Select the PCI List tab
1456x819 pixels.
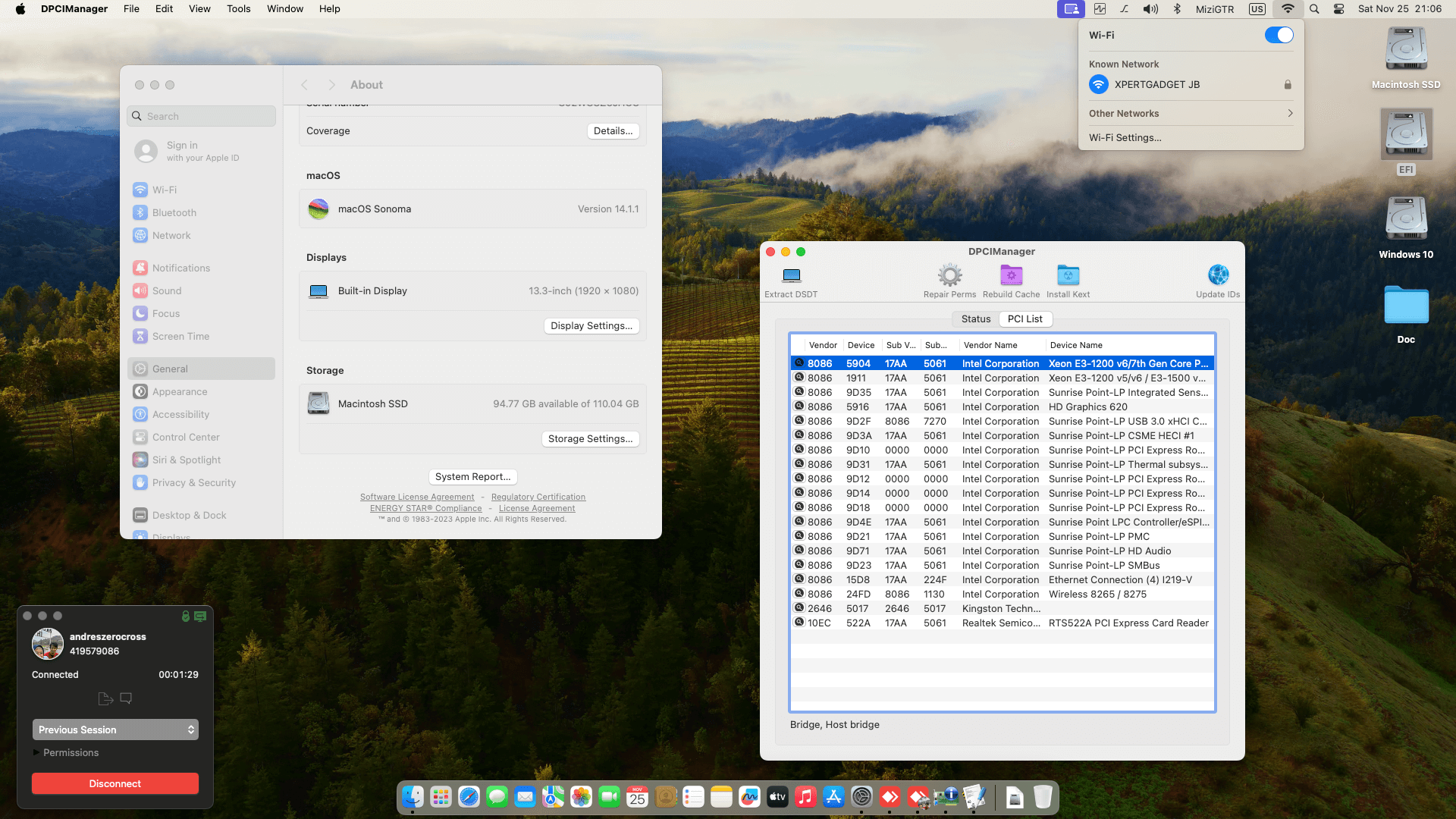pyautogui.click(x=1025, y=319)
